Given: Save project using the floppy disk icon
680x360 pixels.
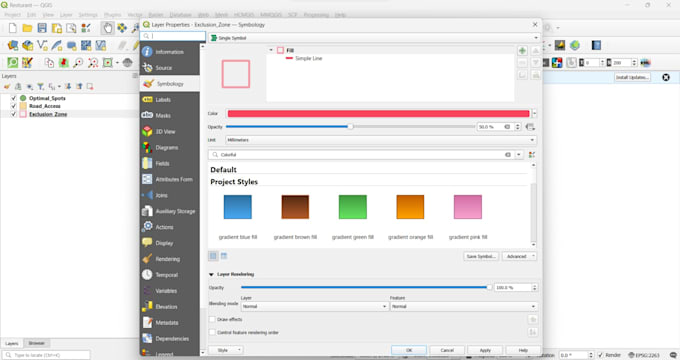Looking at the screenshot, I should (x=42, y=29).
